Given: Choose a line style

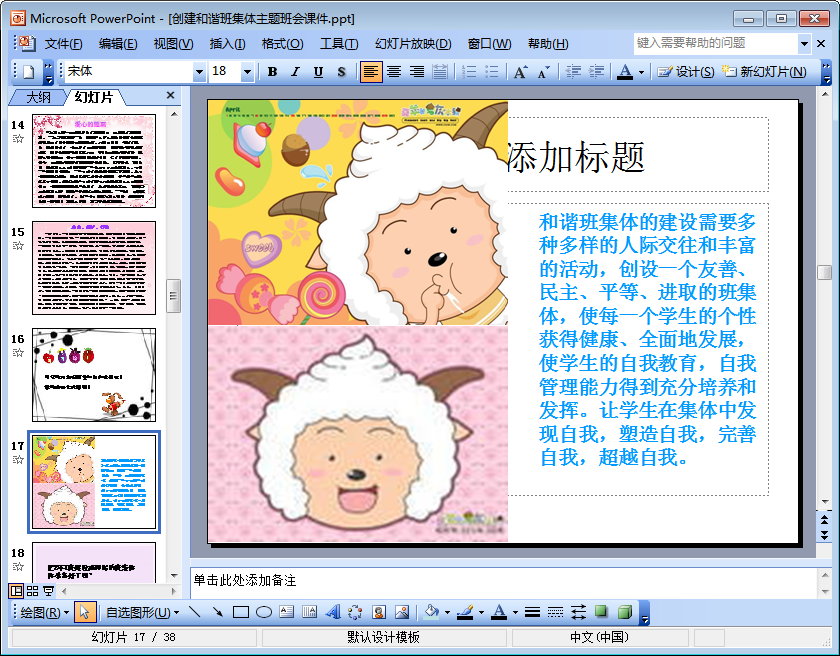Looking at the screenshot, I should tap(532, 612).
